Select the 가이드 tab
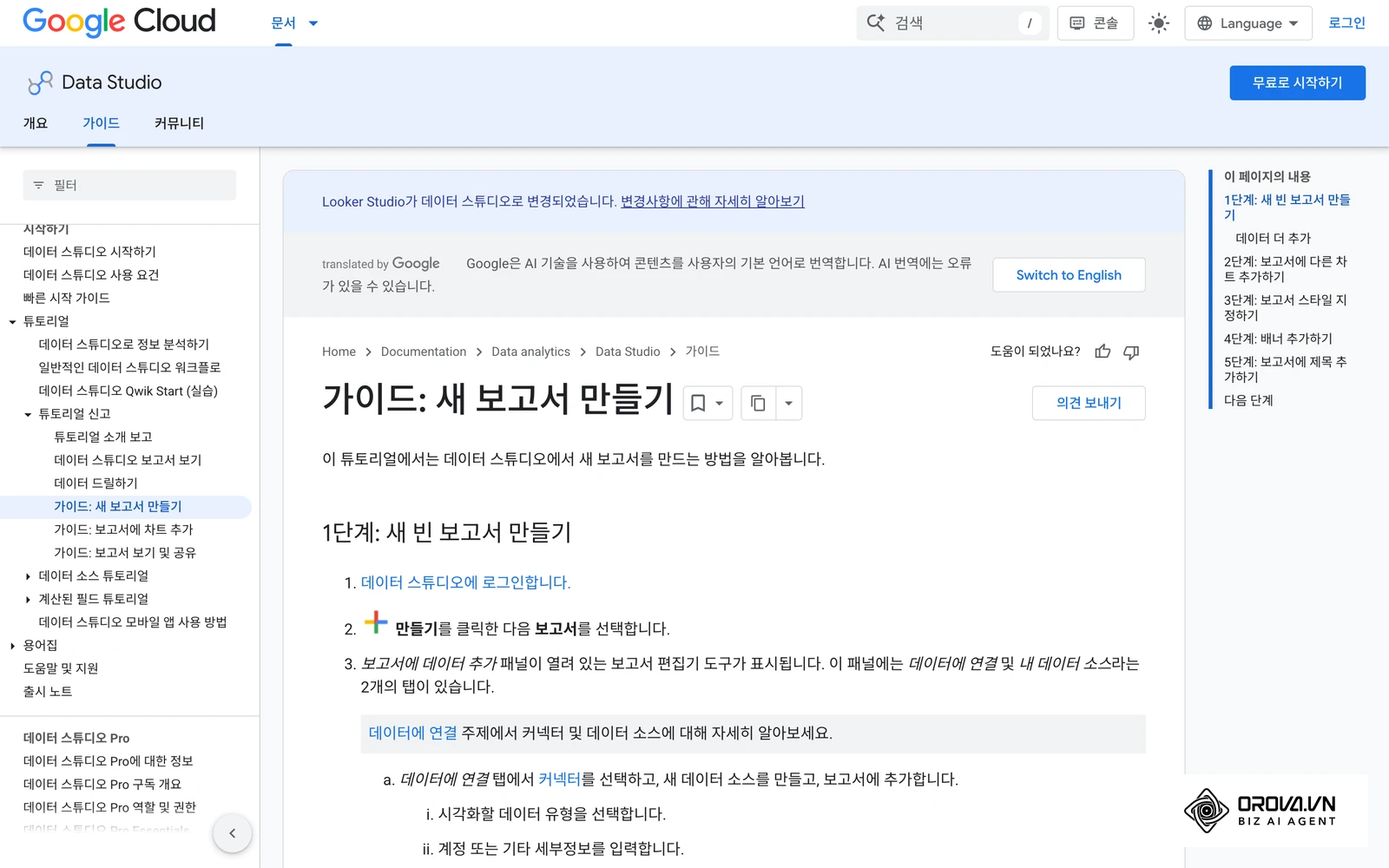The width and height of the screenshot is (1389, 868). pos(101,123)
